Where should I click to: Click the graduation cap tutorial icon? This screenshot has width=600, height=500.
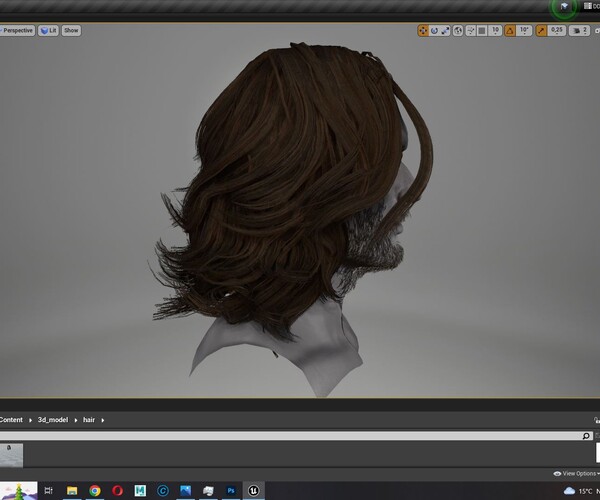pyautogui.click(x=564, y=6)
